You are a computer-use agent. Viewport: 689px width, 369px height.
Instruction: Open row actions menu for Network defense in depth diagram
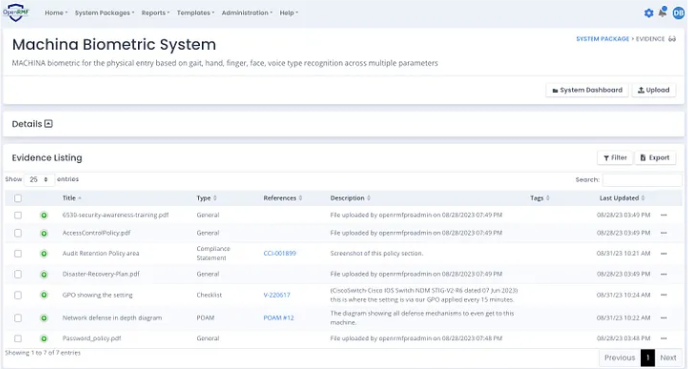point(664,318)
